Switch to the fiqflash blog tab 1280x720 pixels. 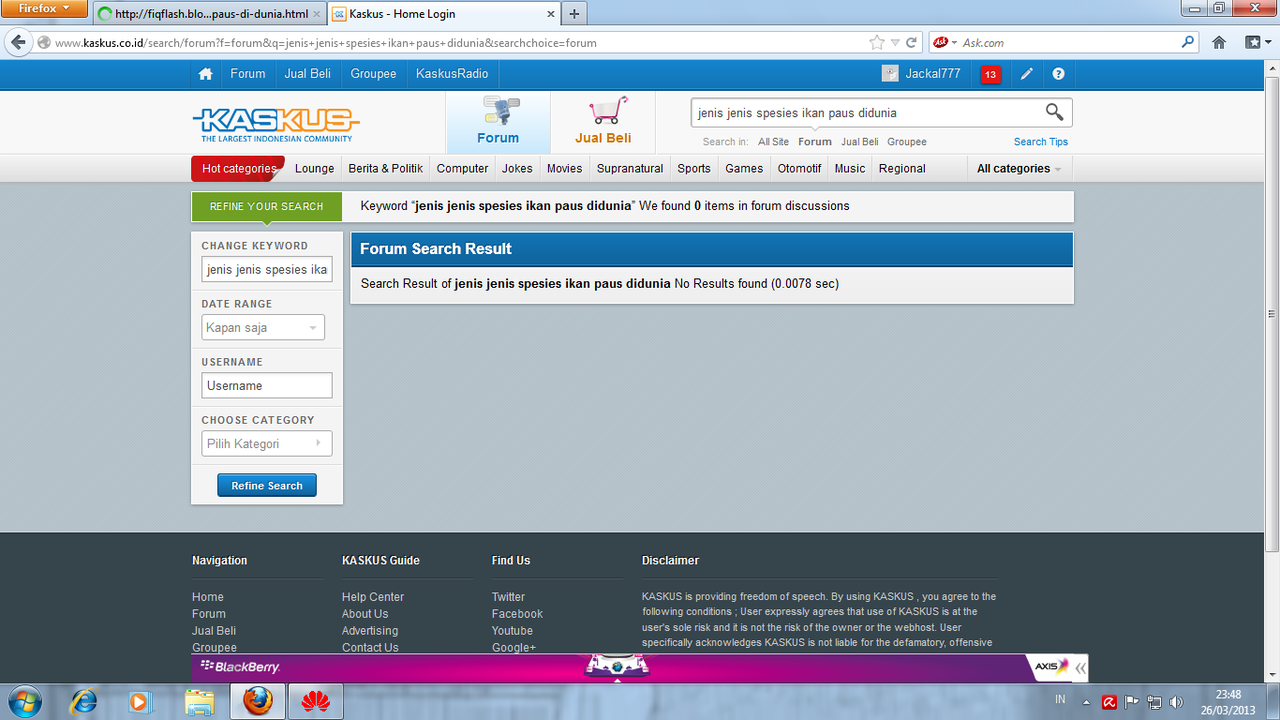209,14
